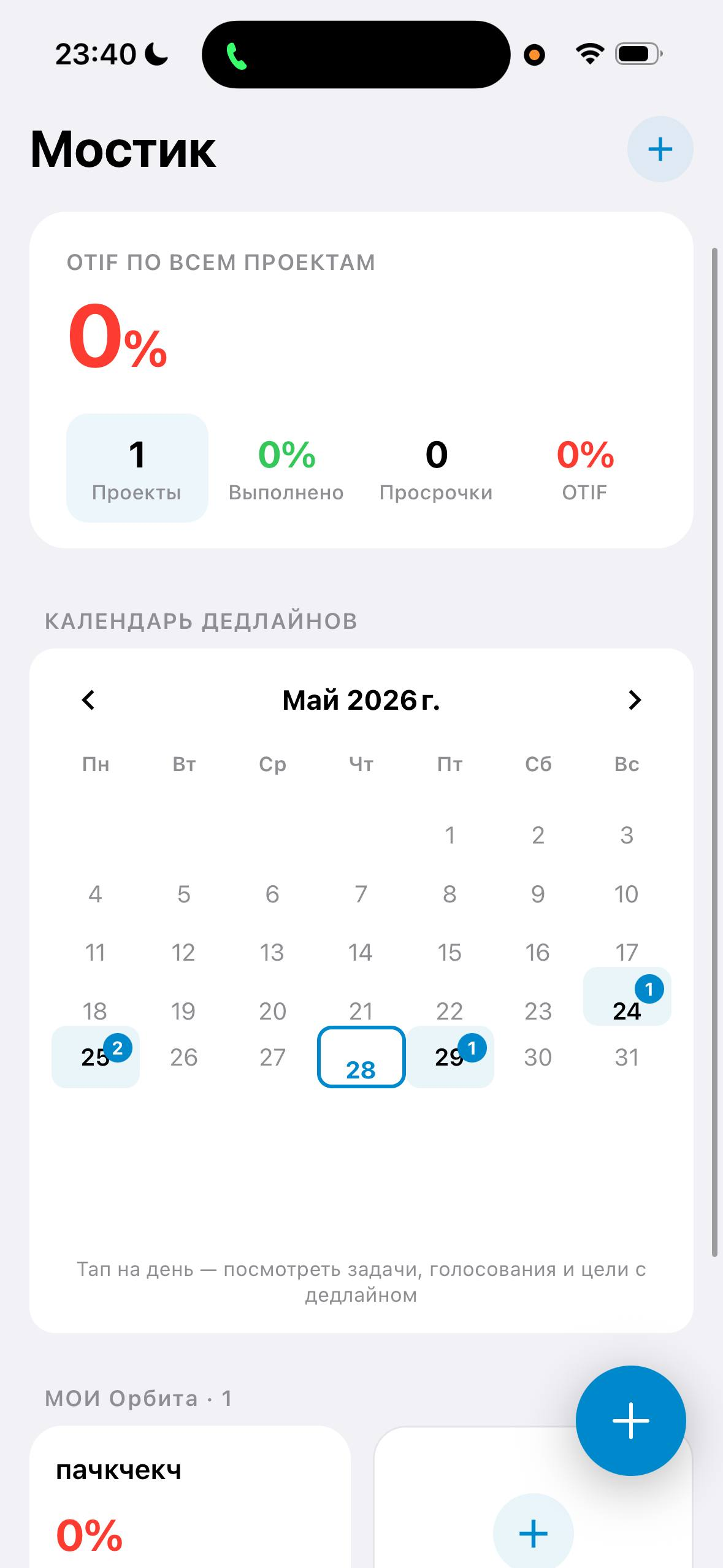Tap the plus icon beside the Мостик title
The height and width of the screenshot is (1568, 723).
coord(660,149)
